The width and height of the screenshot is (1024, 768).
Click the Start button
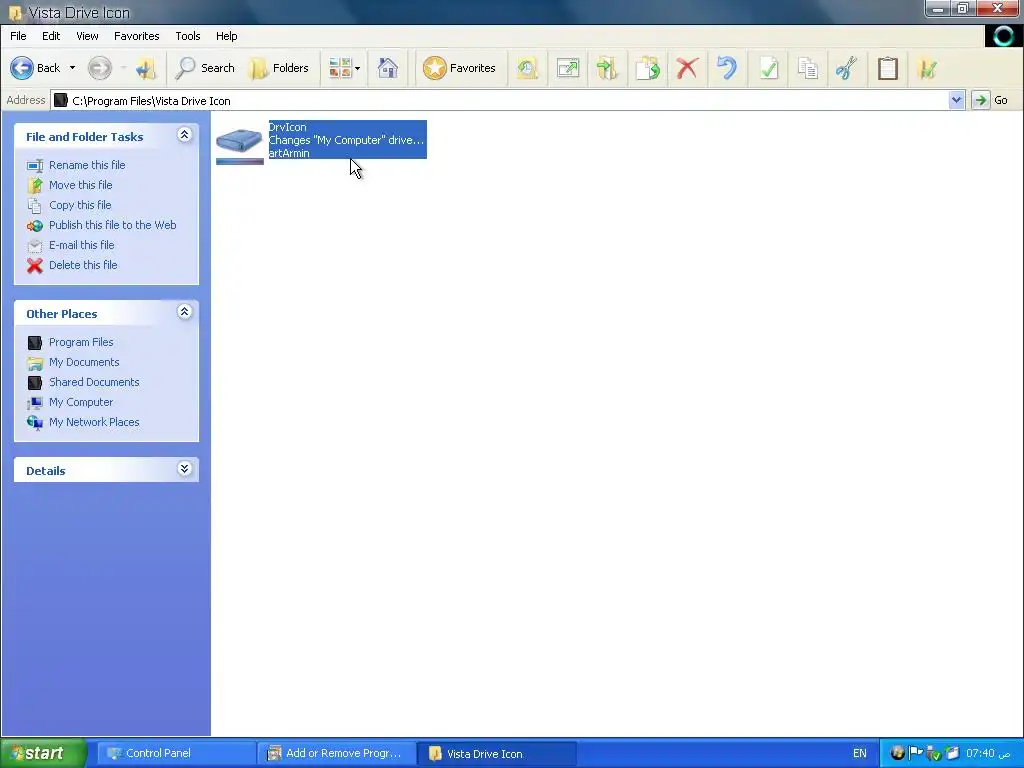click(x=44, y=753)
